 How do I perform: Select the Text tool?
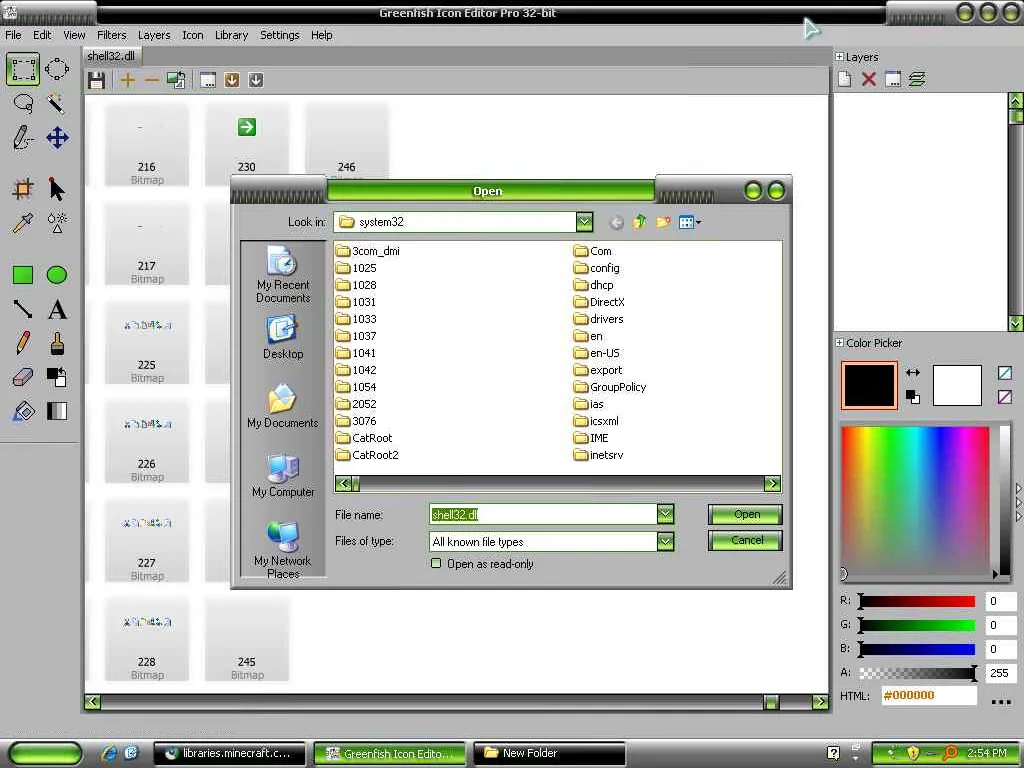pos(57,309)
